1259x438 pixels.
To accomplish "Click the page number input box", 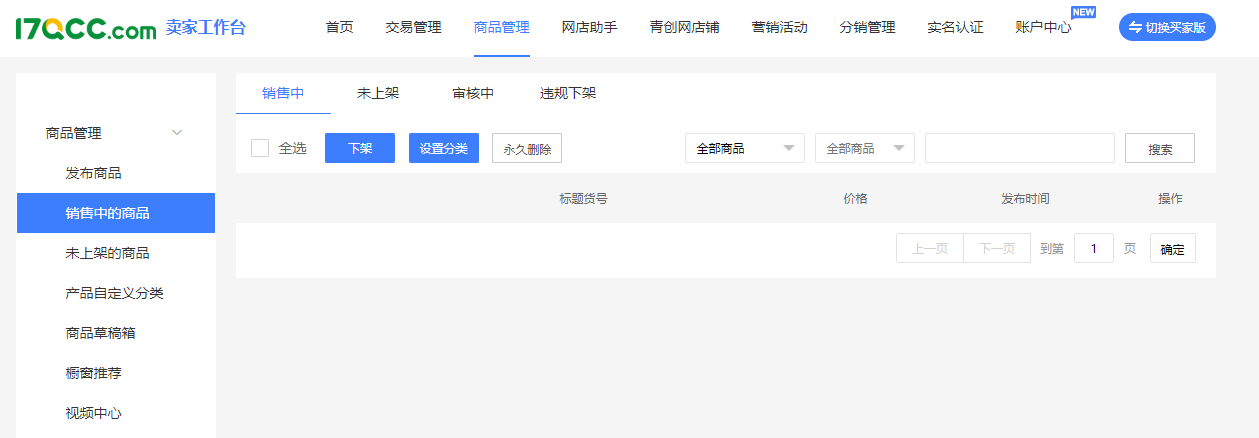I will tap(1093, 248).
